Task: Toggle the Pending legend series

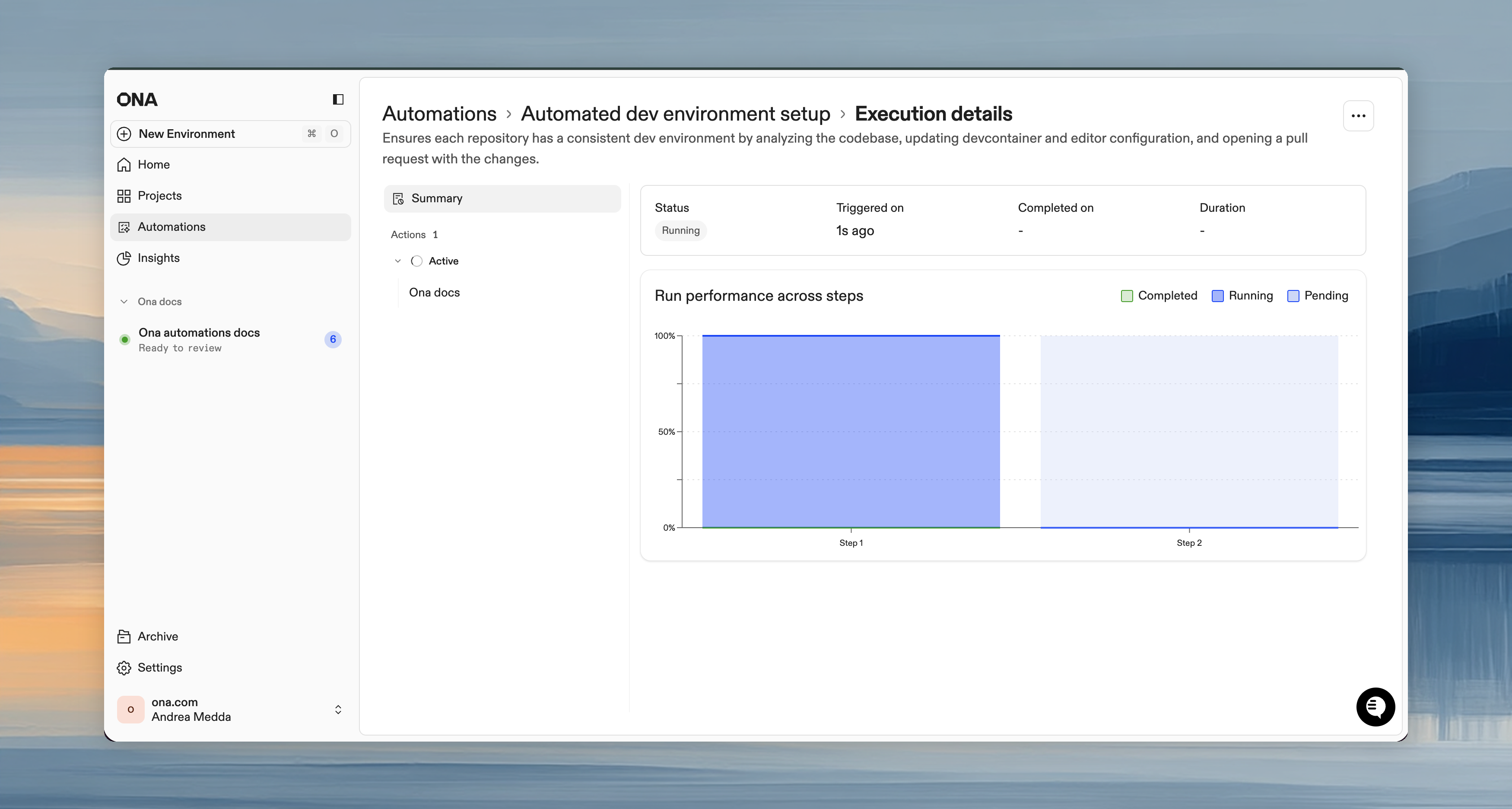Action: pyautogui.click(x=1318, y=296)
